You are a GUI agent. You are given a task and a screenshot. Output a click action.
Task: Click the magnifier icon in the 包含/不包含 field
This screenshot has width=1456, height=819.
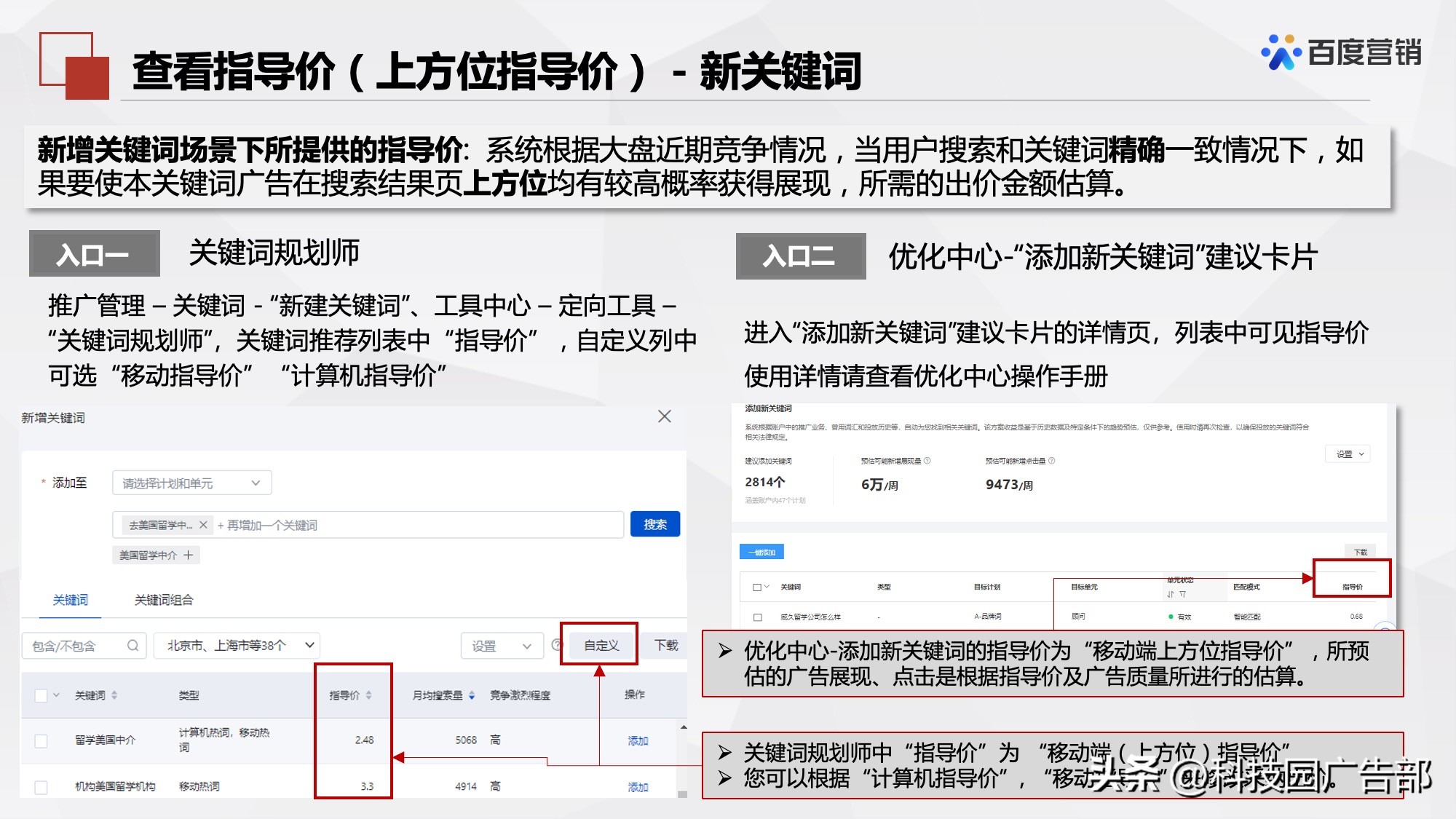tap(132, 646)
